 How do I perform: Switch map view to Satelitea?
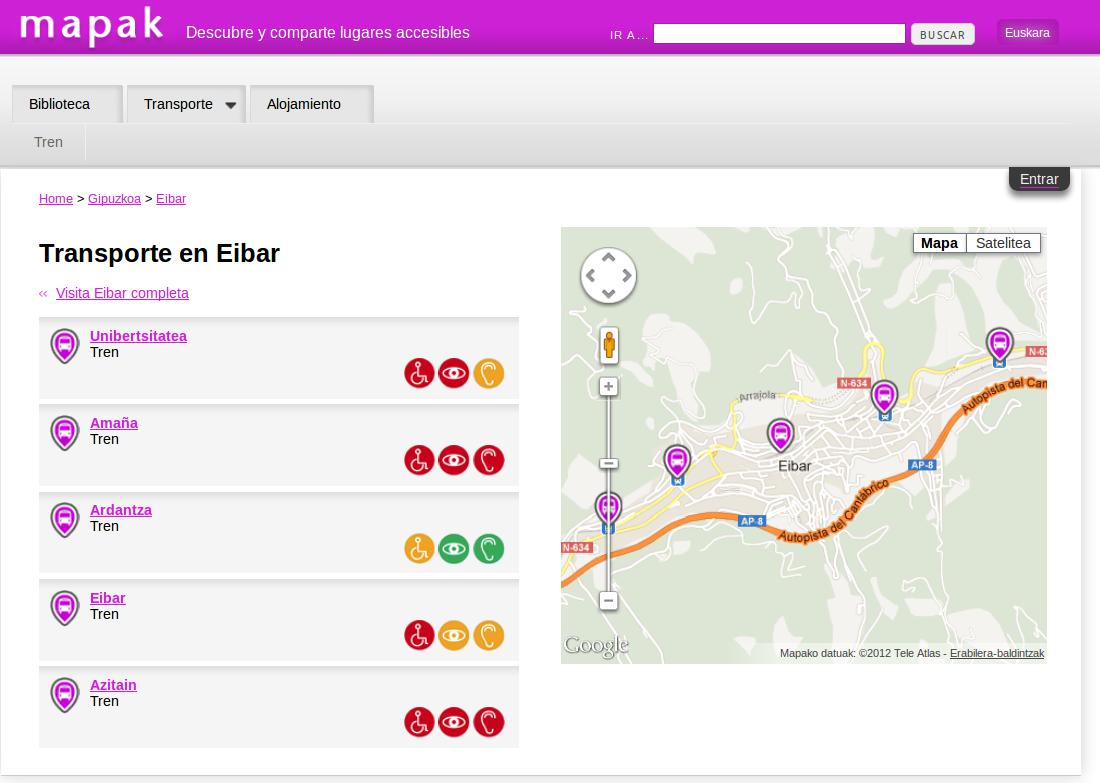[1003, 243]
